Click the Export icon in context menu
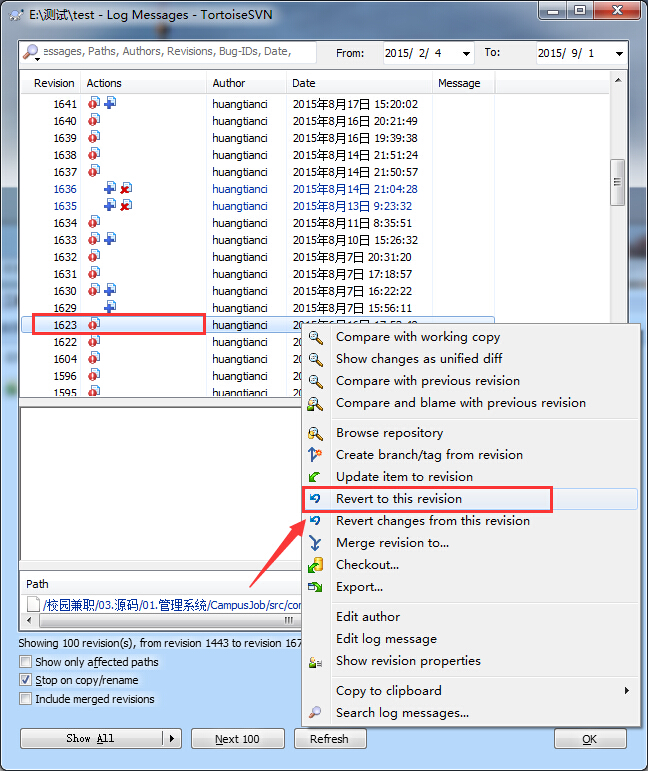 (x=315, y=587)
